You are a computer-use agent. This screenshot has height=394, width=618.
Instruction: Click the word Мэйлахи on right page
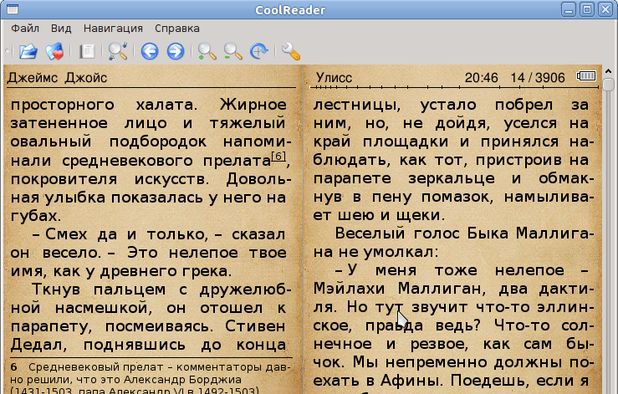click(x=349, y=289)
